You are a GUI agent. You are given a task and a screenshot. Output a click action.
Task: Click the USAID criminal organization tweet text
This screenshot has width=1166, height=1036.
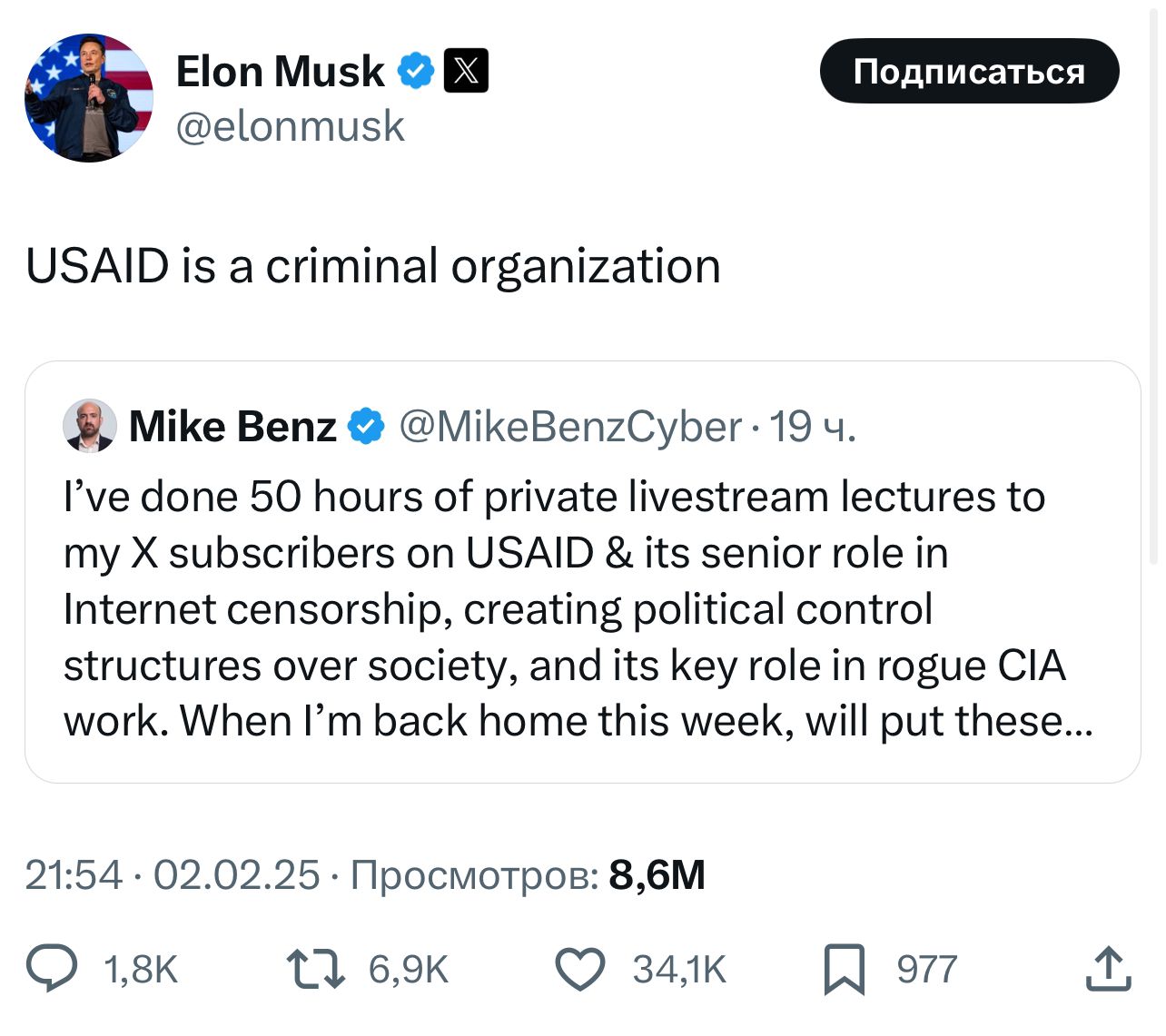(x=372, y=266)
